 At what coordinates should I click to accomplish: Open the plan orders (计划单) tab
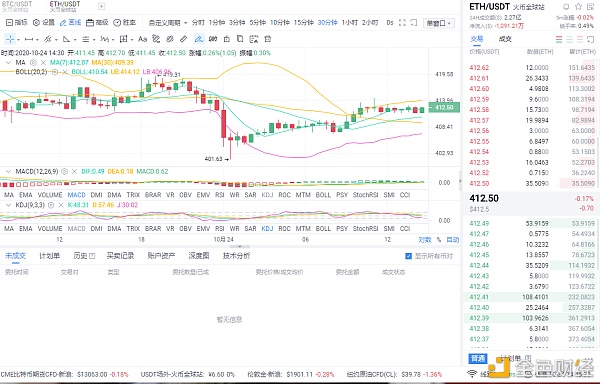50,255
